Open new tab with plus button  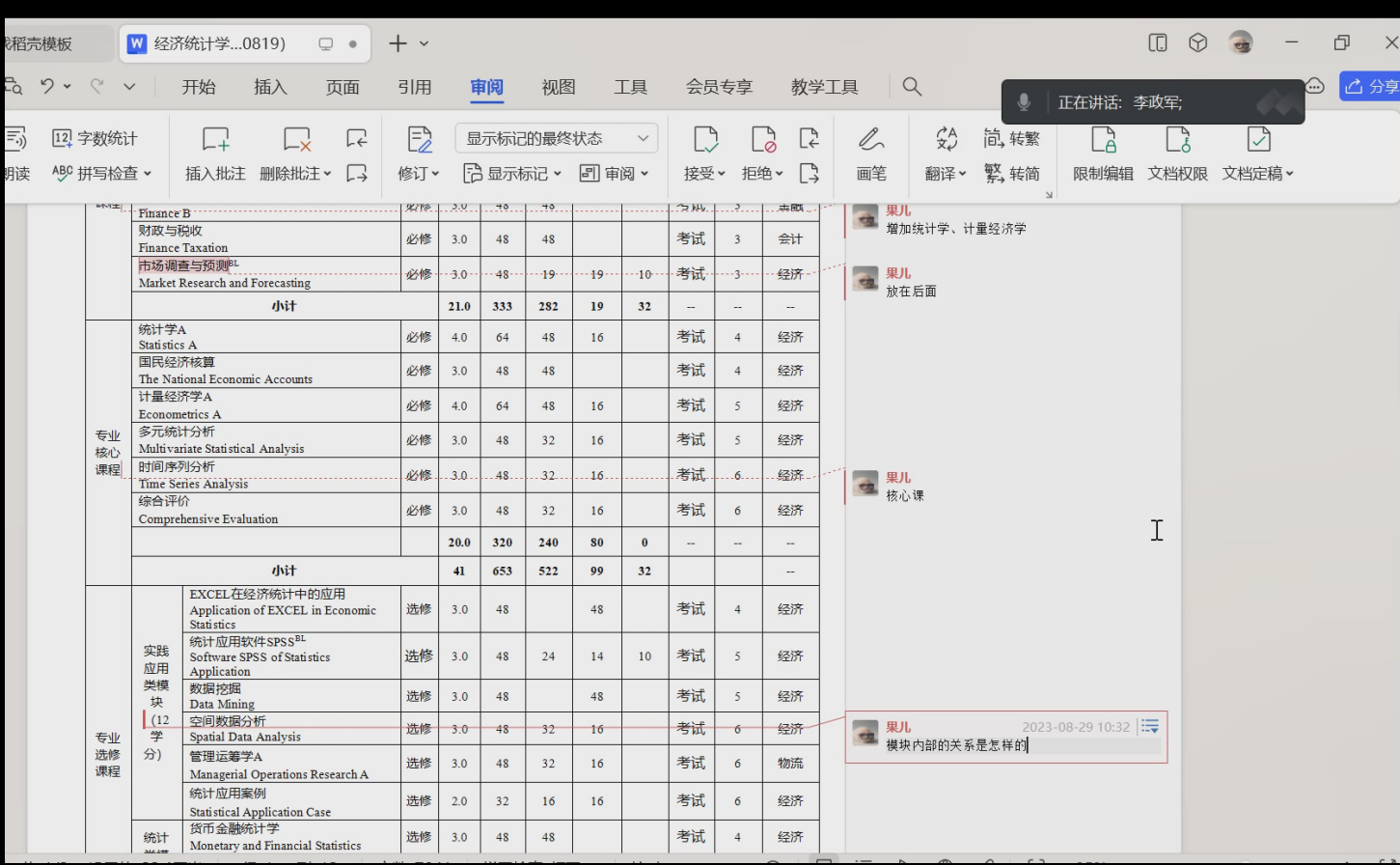[398, 43]
